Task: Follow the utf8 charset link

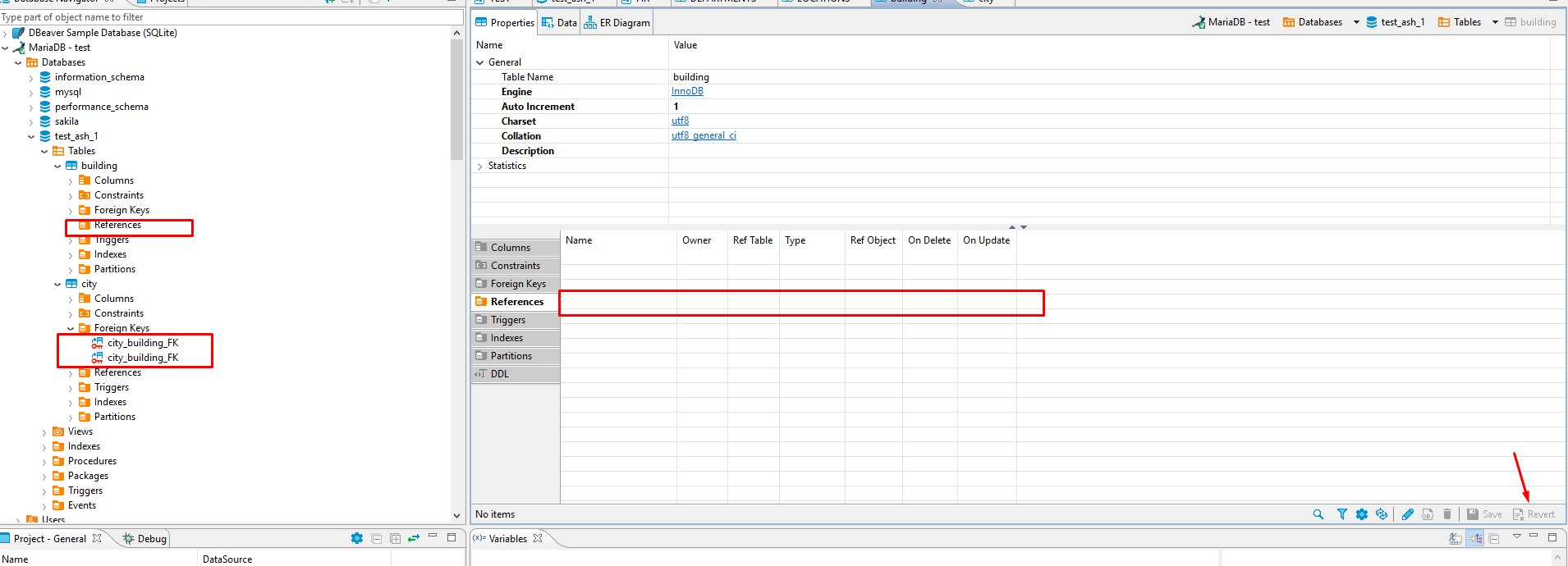Action: 680,121
